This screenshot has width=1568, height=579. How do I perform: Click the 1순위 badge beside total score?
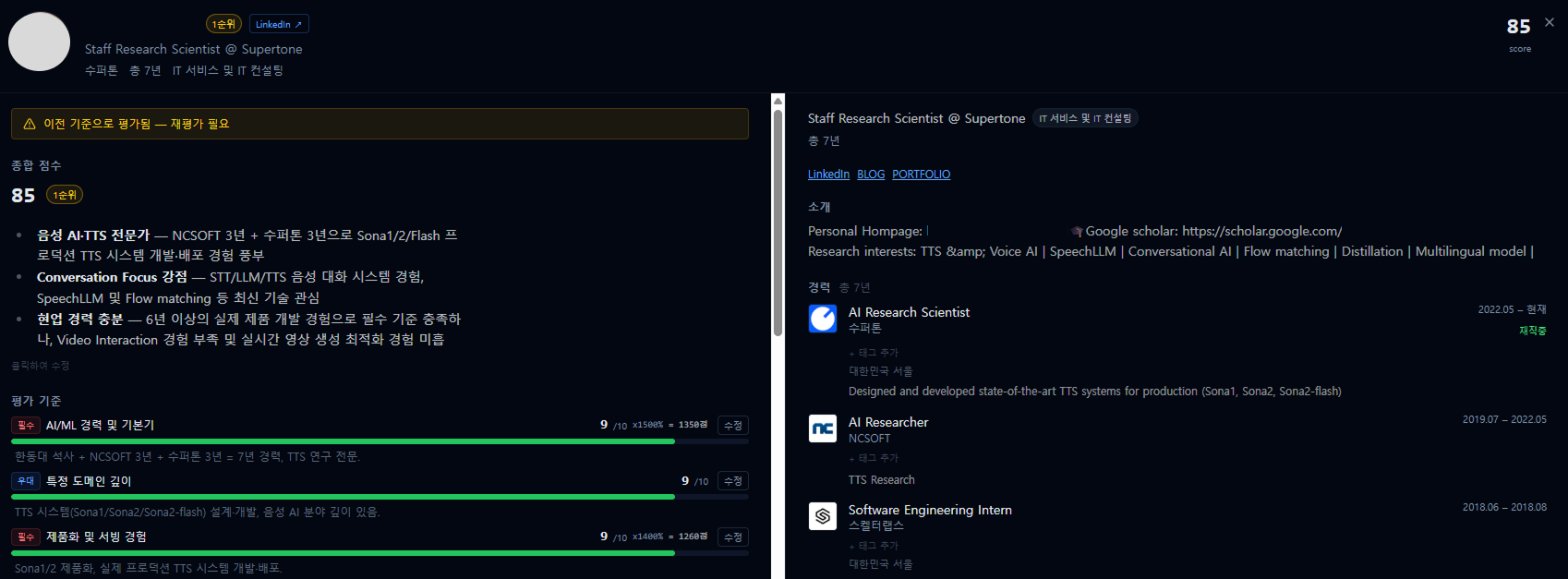coord(65,195)
